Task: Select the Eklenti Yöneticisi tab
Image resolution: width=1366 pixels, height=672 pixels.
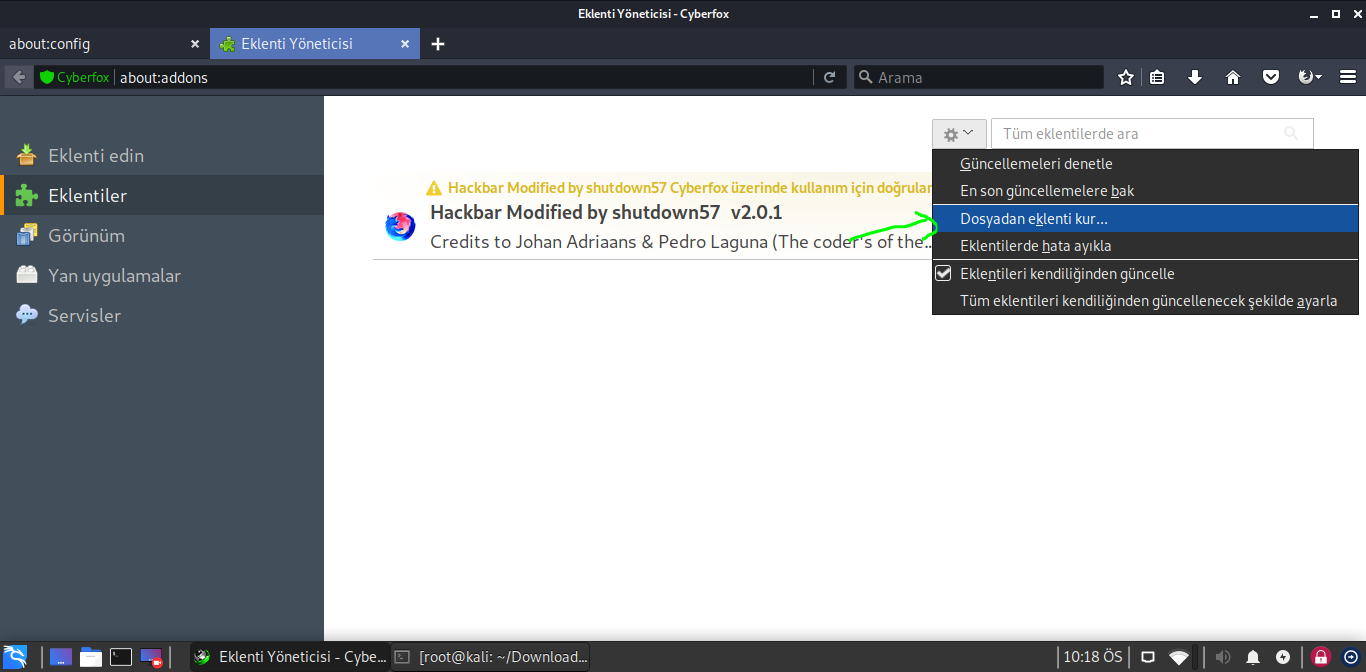Action: (x=316, y=44)
